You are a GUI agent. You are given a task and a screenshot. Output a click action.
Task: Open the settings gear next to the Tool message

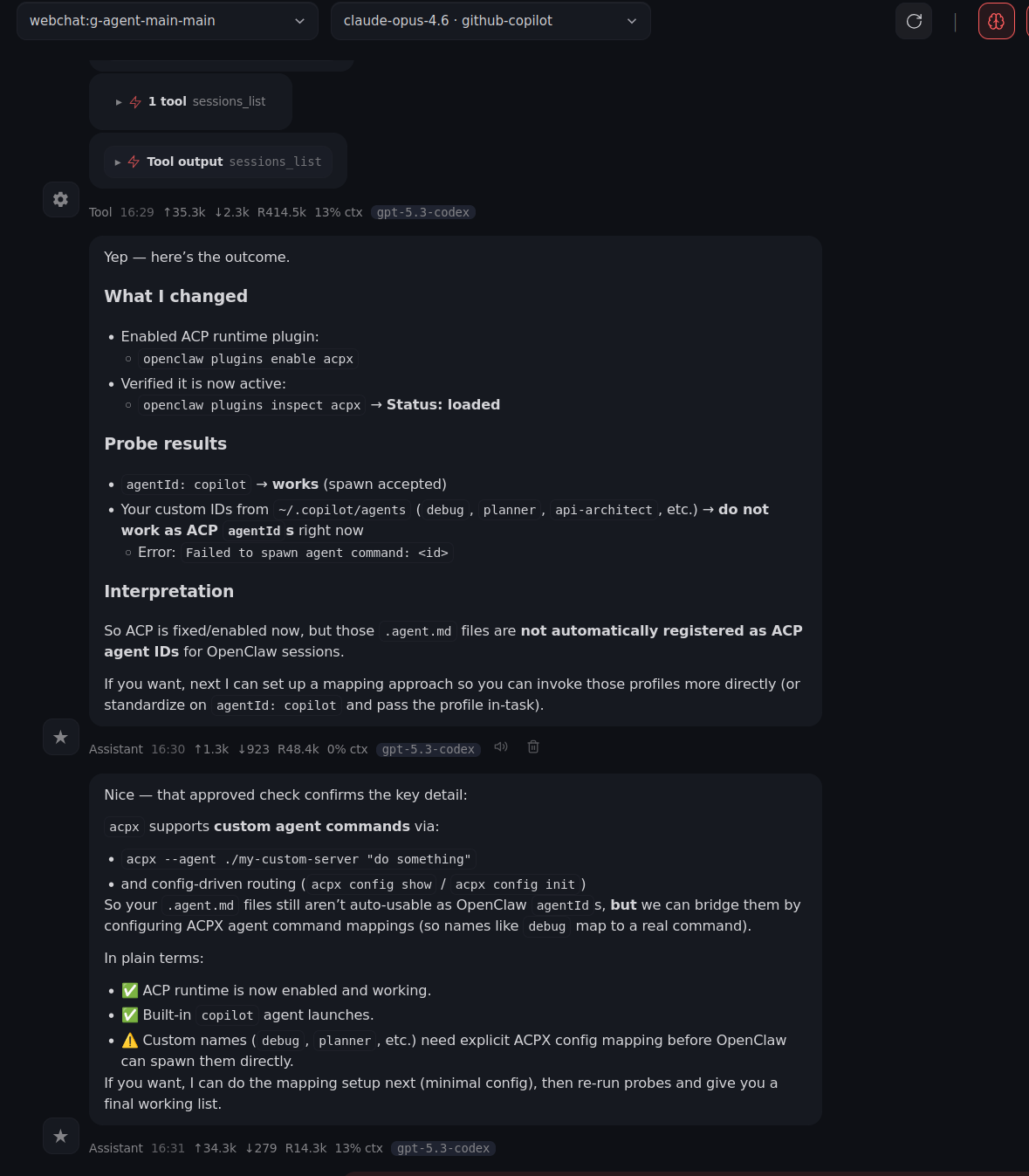pyautogui.click(x=60, y=199)
